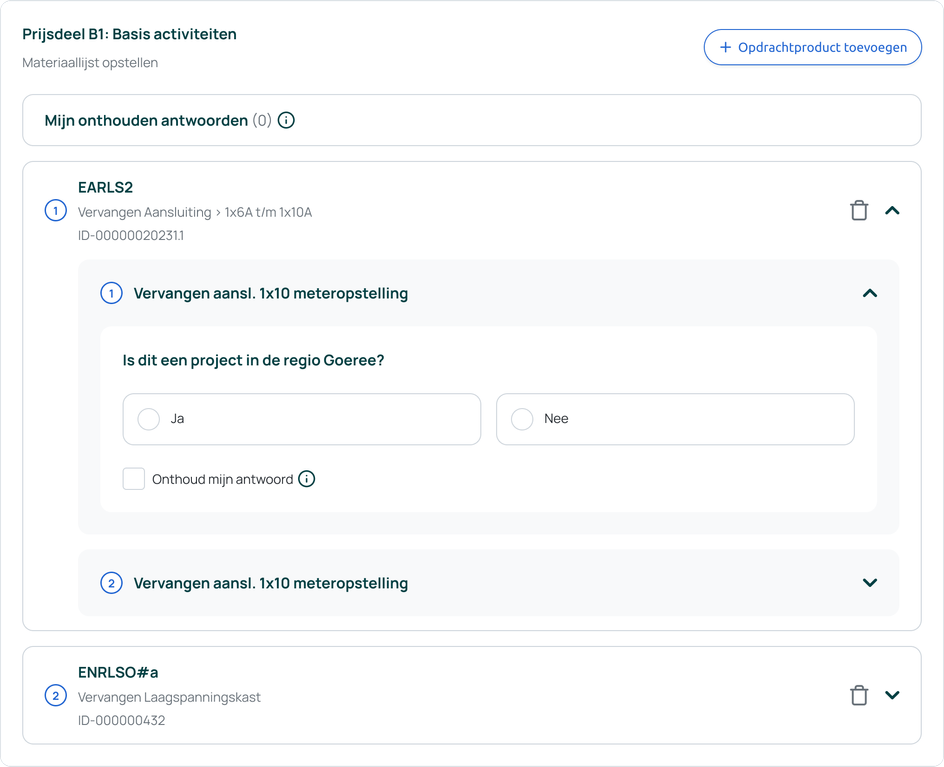This screenshot has width=944, height=767.
Task: Select the Ja radio option
Action: [302, 419]
